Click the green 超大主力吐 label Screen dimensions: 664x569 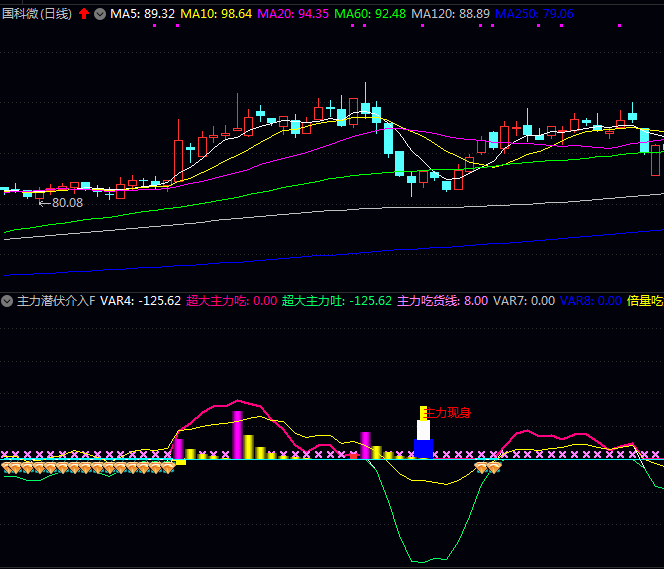click(336, 300)
